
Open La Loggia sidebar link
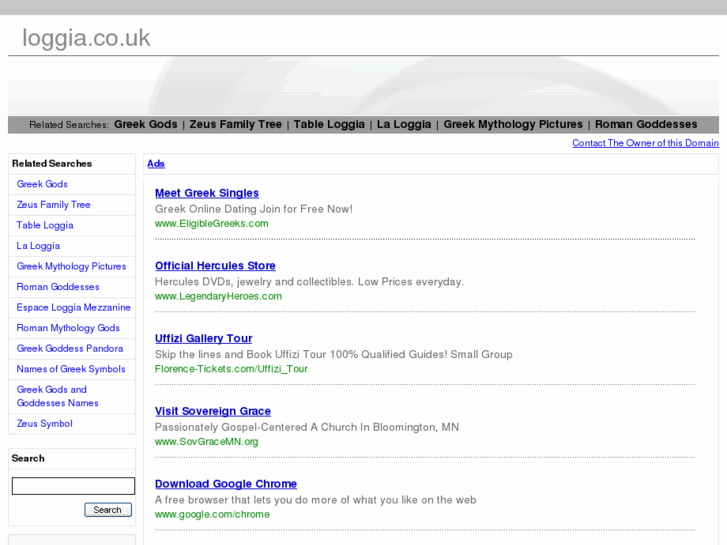(x=38, y=246)
